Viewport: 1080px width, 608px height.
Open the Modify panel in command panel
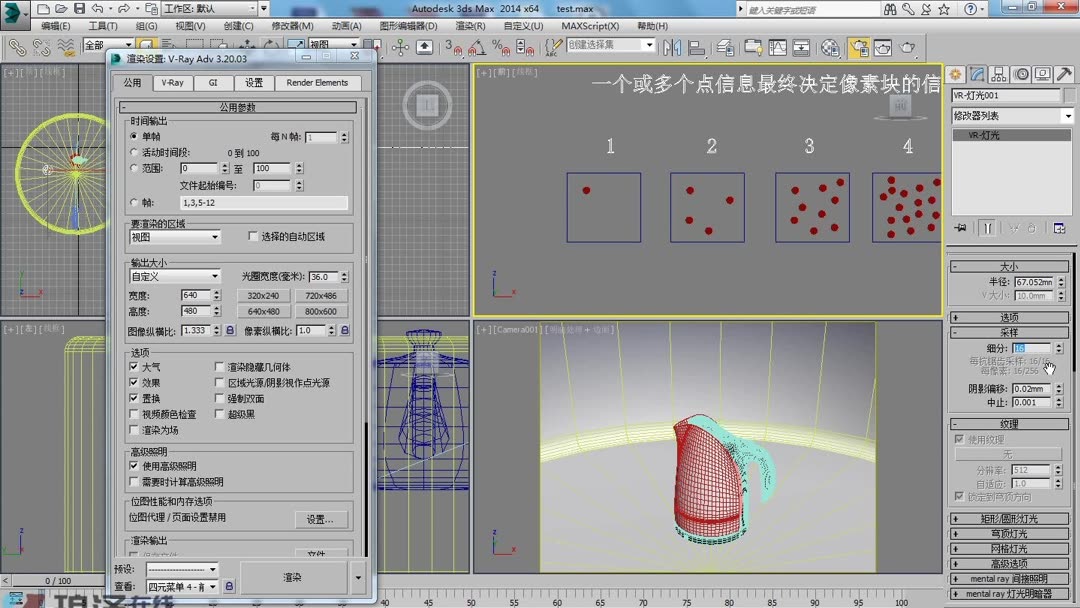[x=976, y=73]
